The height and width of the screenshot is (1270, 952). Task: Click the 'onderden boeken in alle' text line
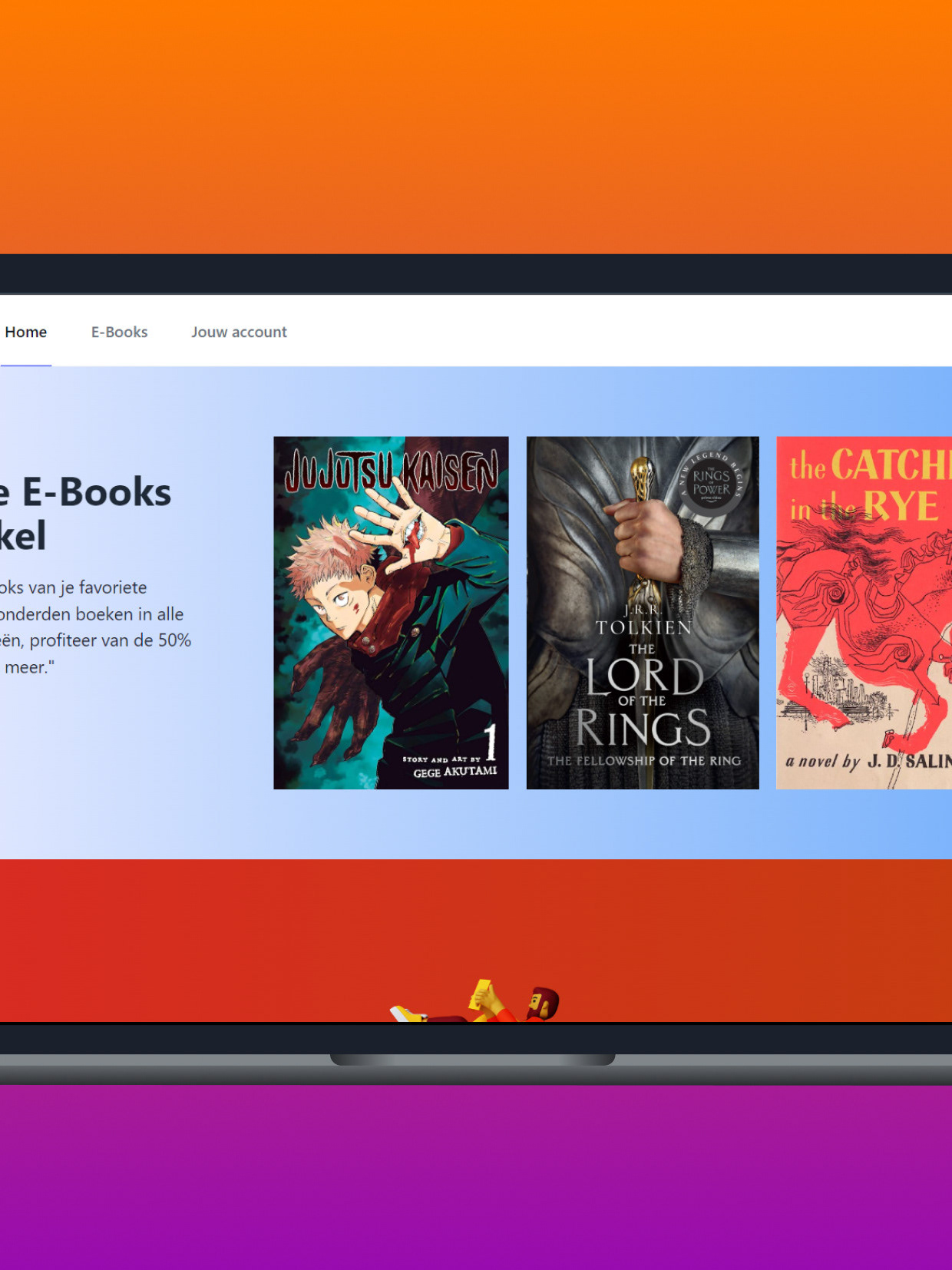tap(91, 614)
